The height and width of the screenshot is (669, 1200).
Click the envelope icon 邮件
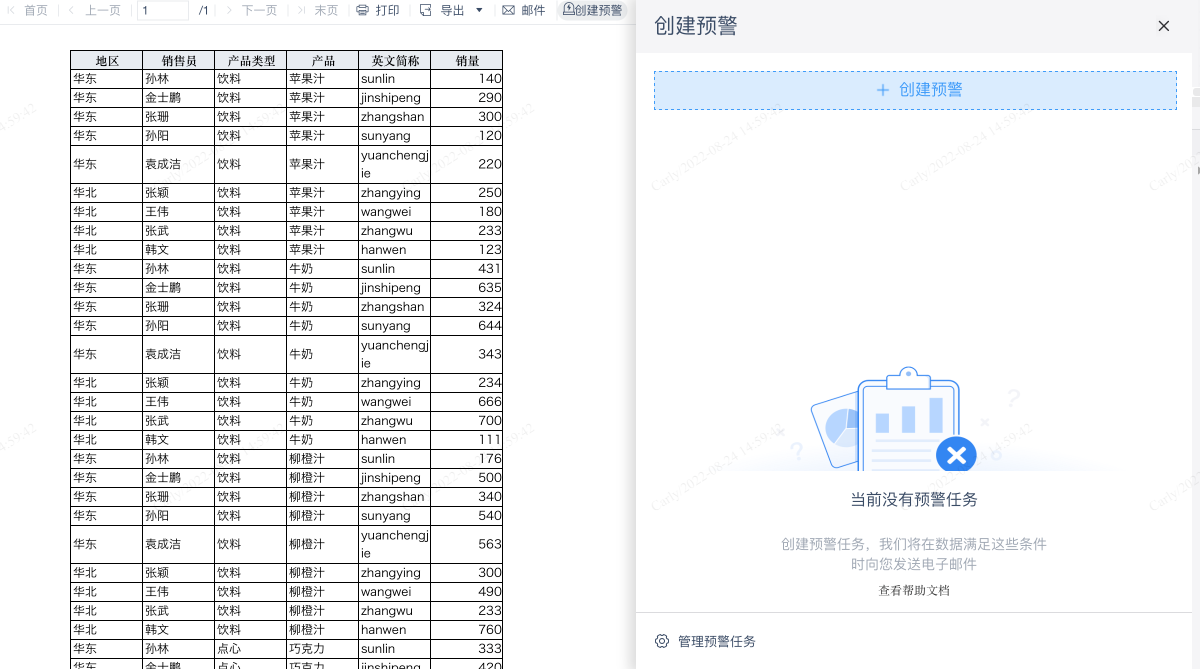click(x=524, y=10)
